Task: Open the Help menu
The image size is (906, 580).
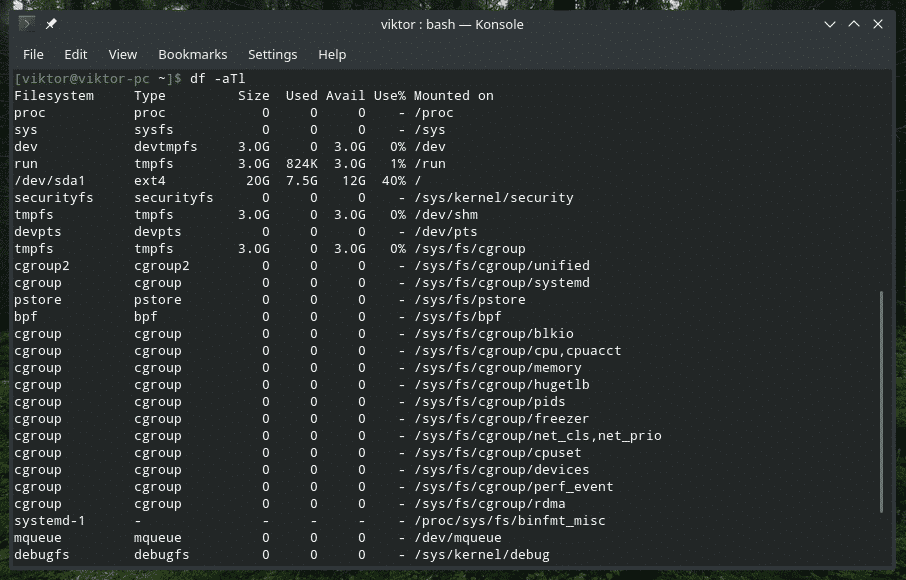Action: coord(332,54)
